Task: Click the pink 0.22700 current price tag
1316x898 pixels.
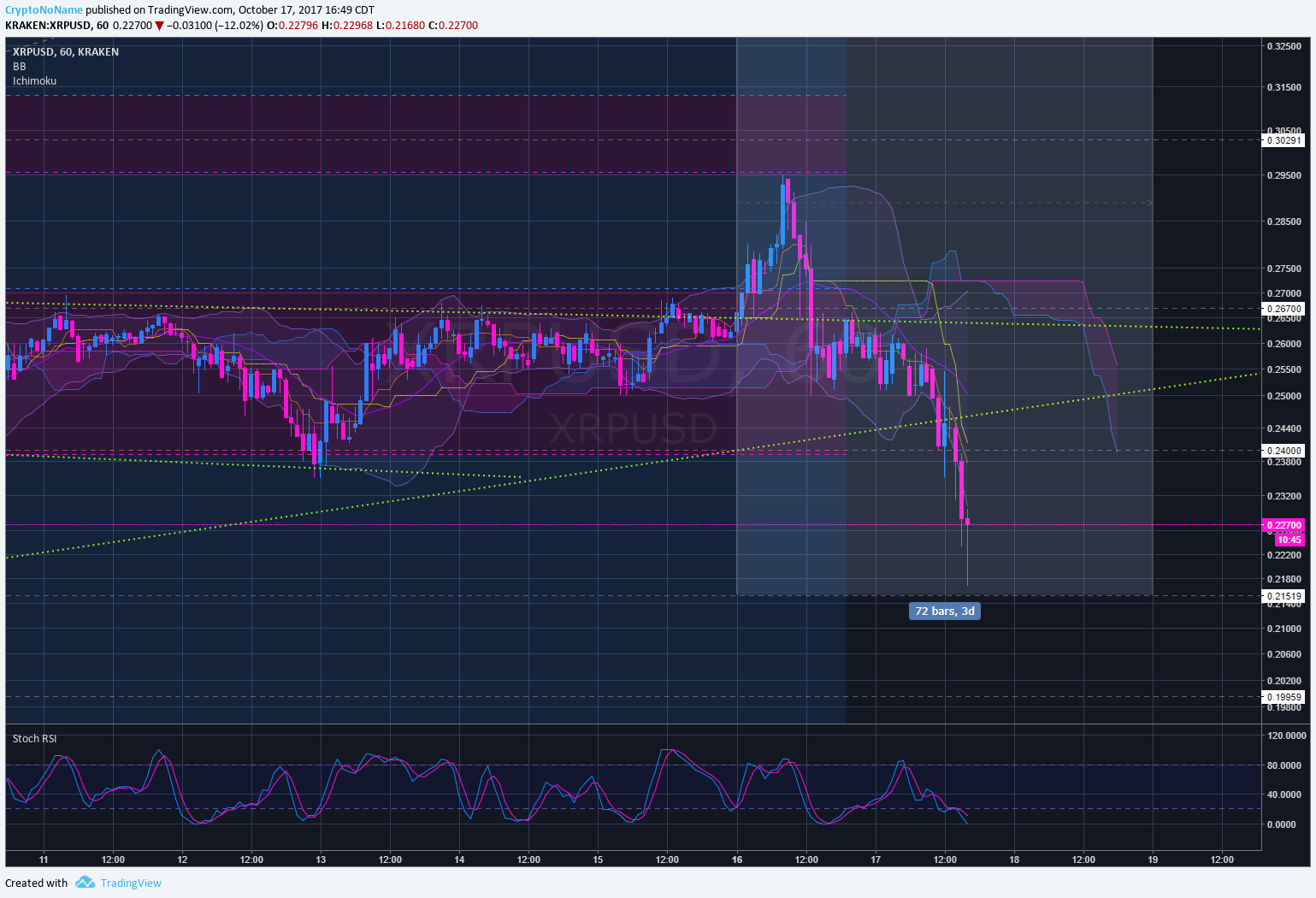Action: pos(1284,525)
